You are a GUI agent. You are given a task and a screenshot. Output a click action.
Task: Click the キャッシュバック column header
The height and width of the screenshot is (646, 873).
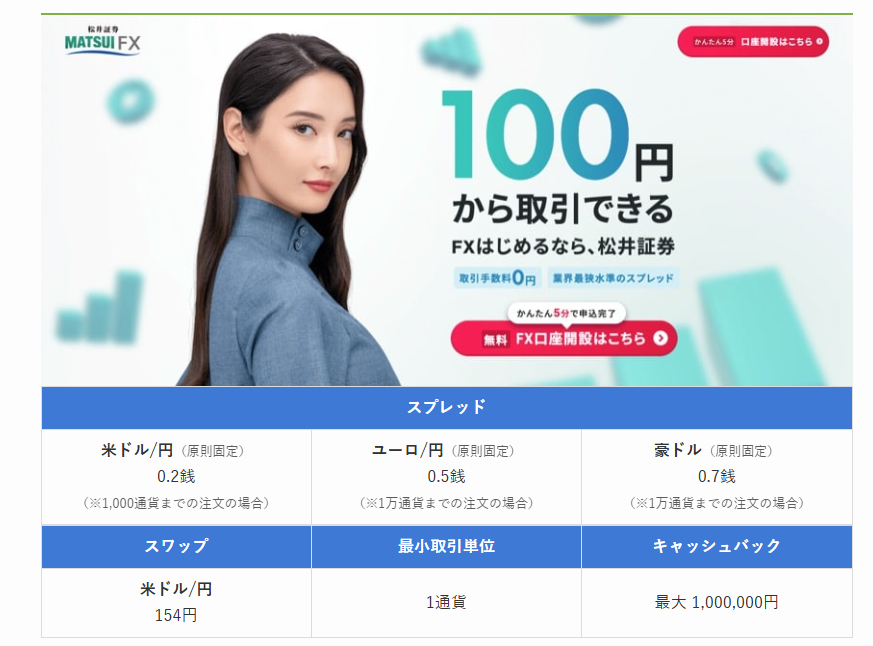(x=717, y=546)
